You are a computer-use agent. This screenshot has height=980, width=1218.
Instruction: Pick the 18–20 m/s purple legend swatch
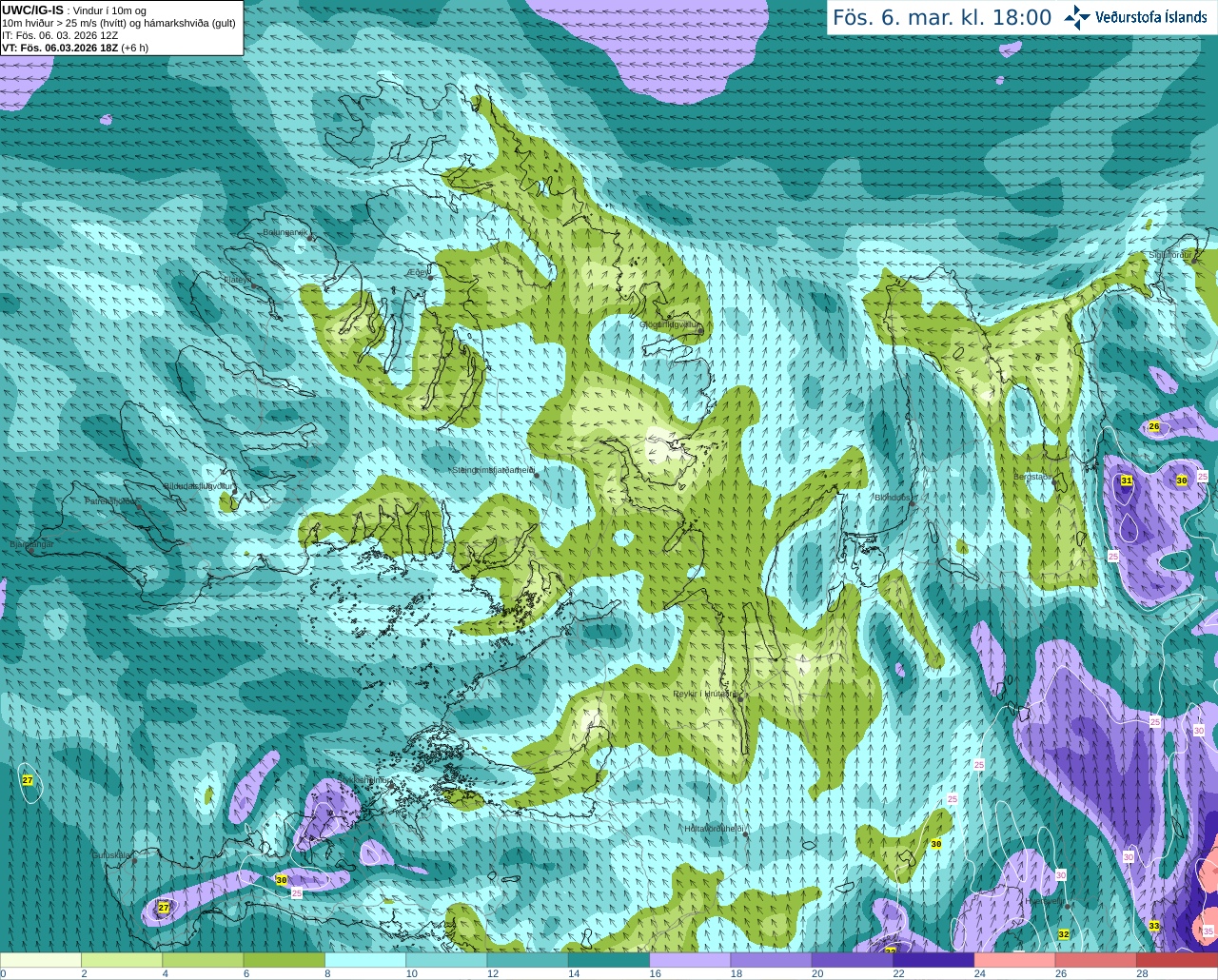tap(772, 960)
